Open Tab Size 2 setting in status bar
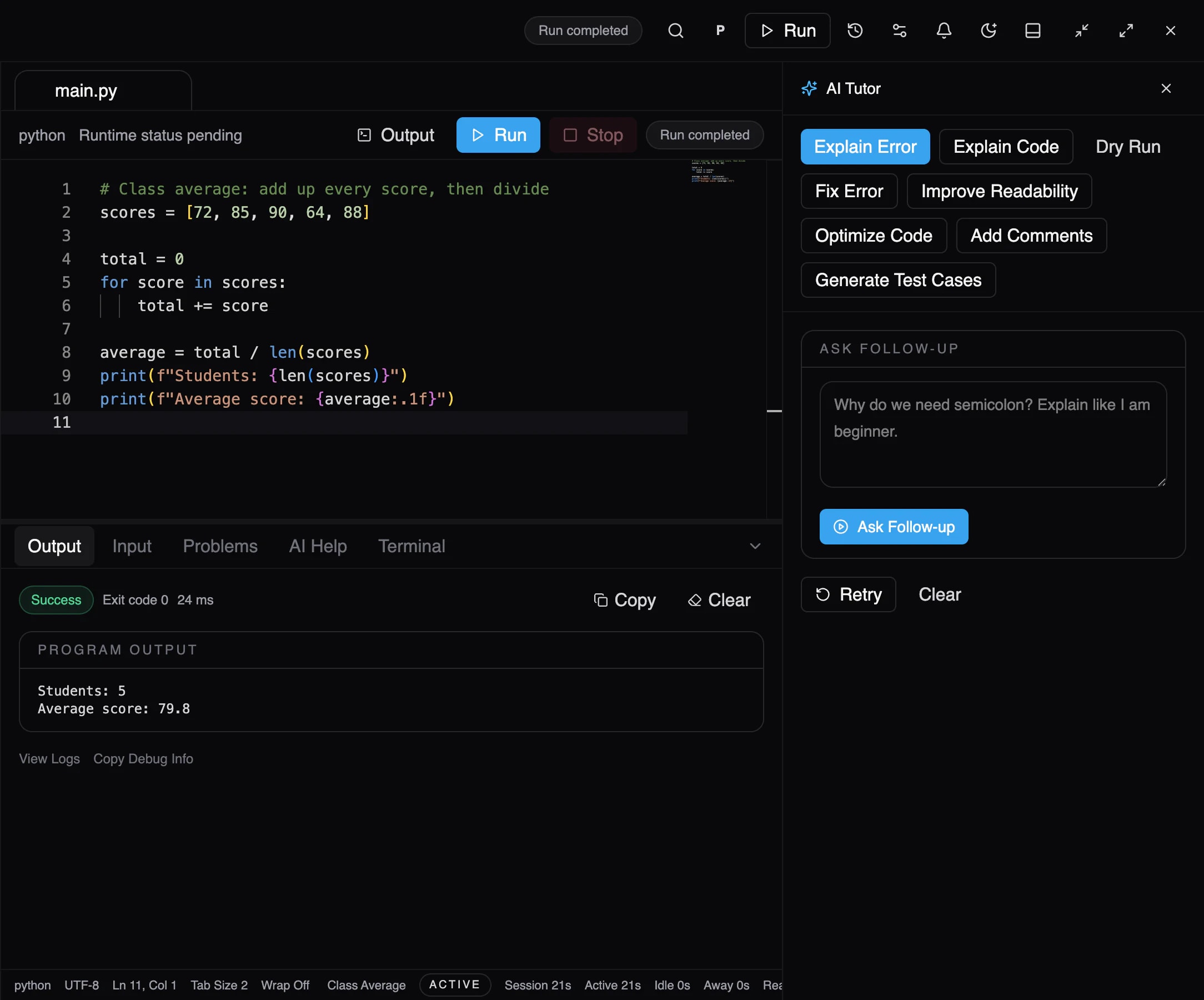Viewport: 1204px width, 1000px height. coord(219,985)
